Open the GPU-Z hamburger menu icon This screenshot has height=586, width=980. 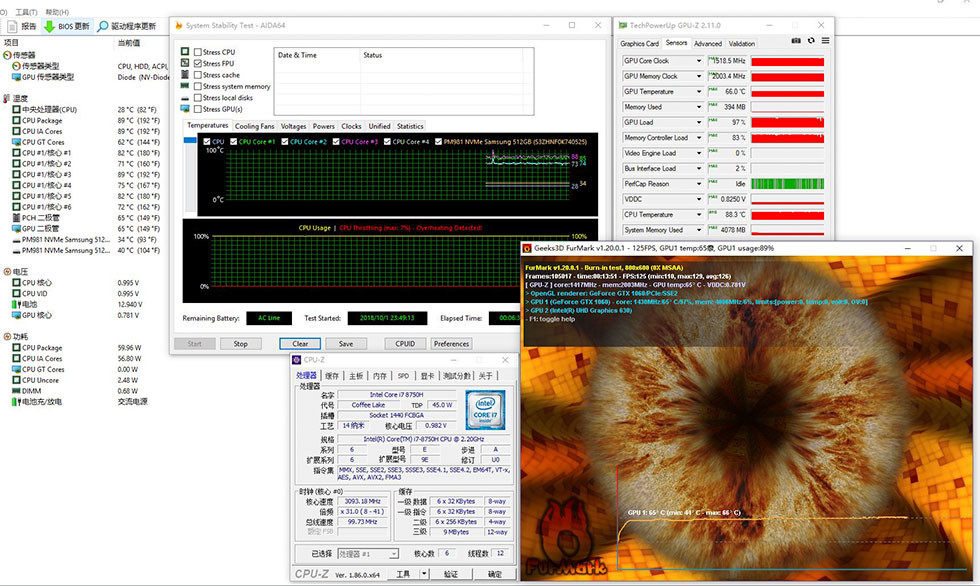click(x=823, y=42)
